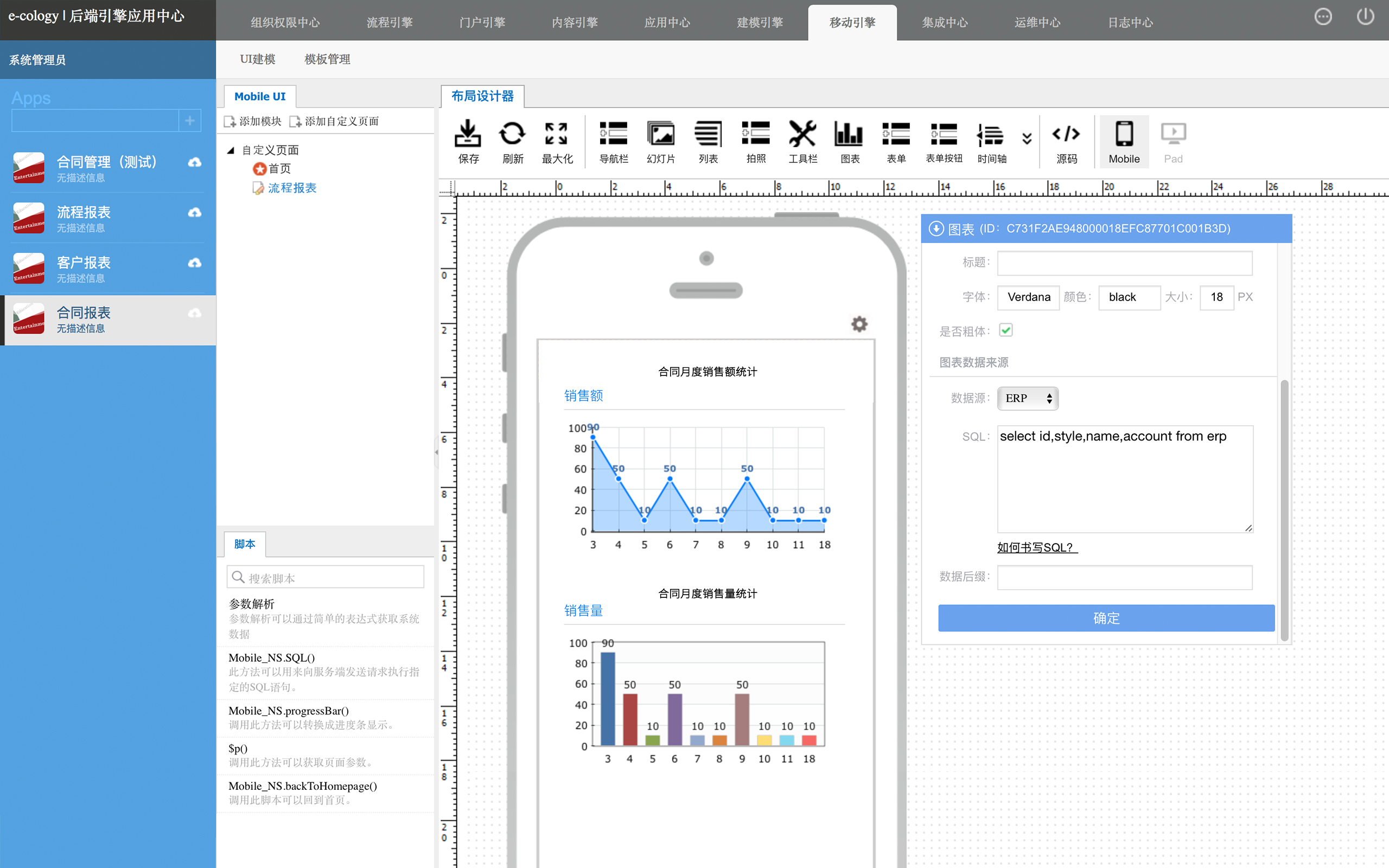The height and width of the screenshot is (868, 1389).
Task: Select the 布局设计器 tab
Action: tap(482, 96)
